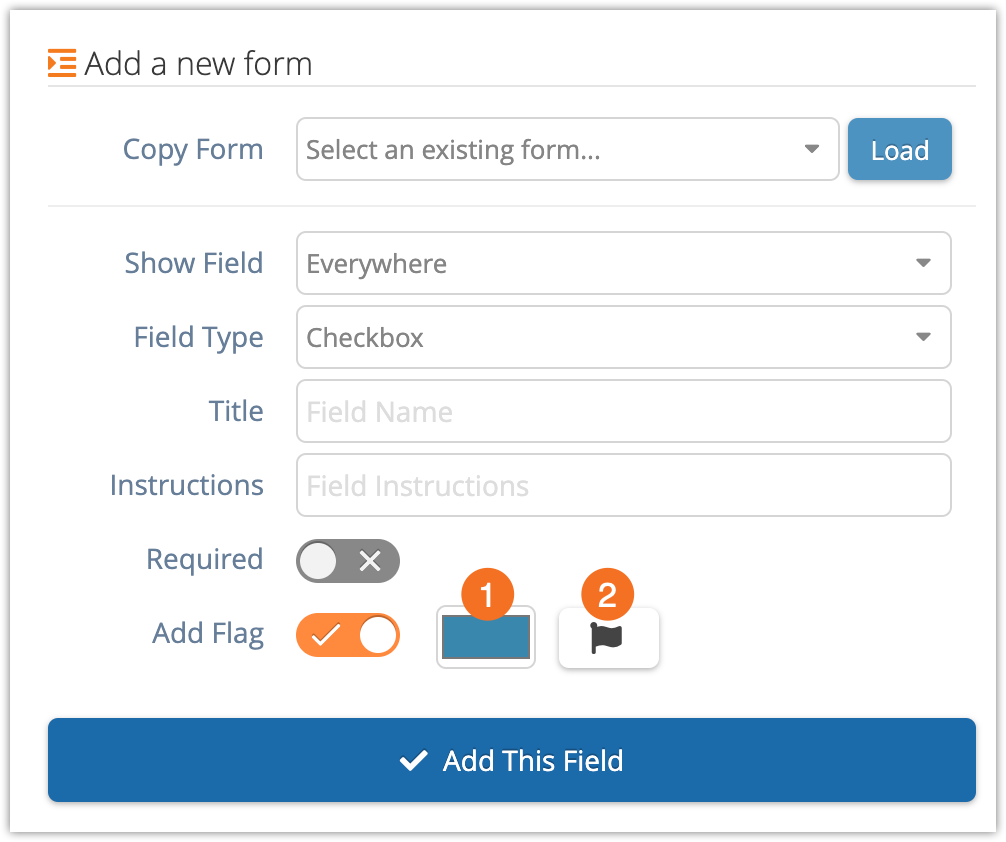Focus the Title Field Name input
1006x842 pixels.
point(623,411)
